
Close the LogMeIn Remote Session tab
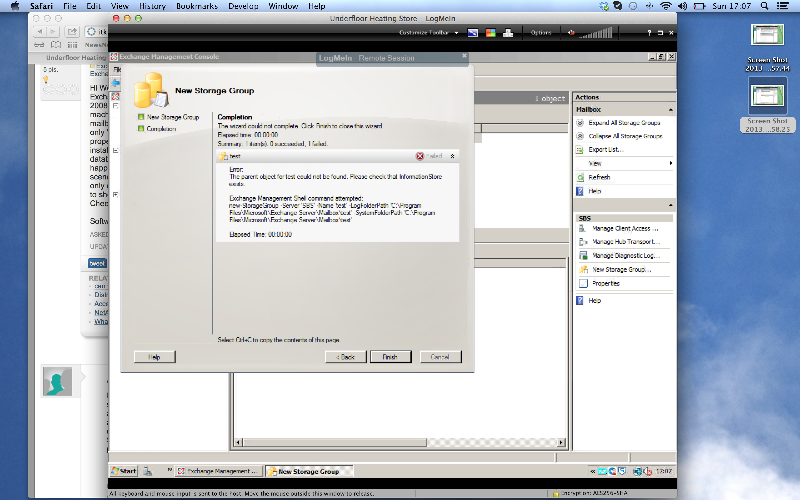[x=464, y=56]
